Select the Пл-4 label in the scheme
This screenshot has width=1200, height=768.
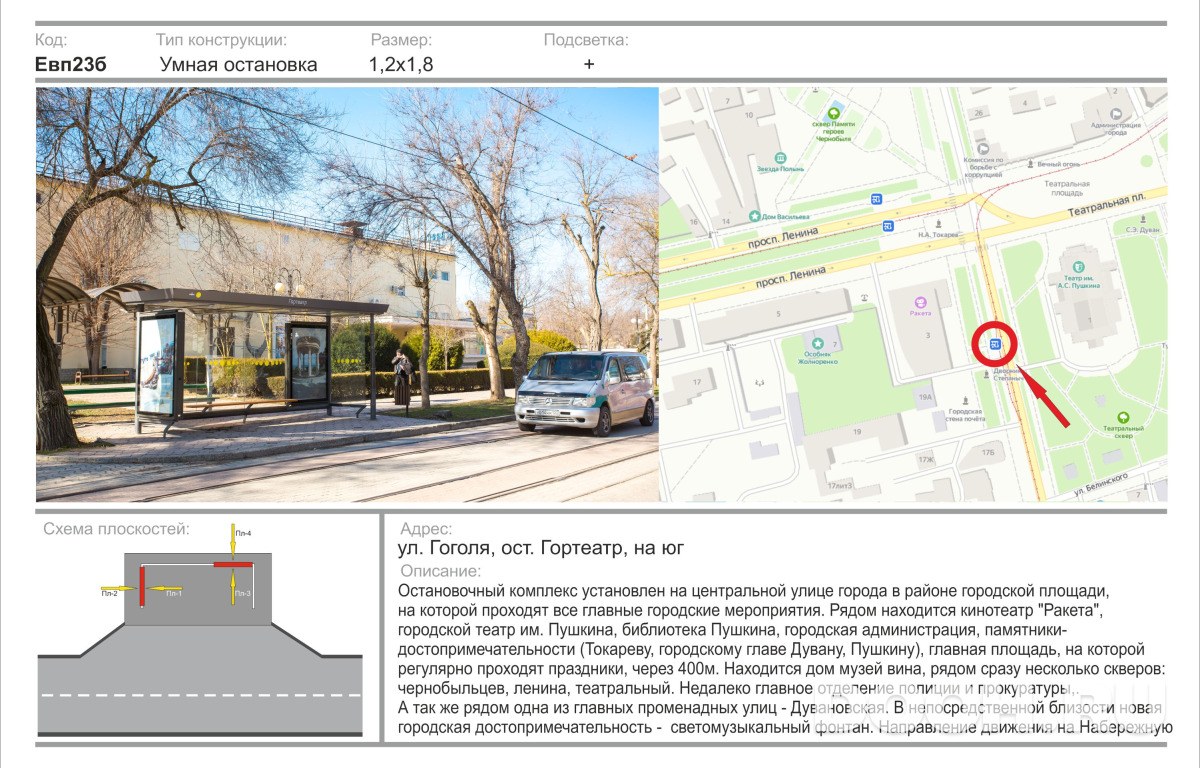coord(243,534)
